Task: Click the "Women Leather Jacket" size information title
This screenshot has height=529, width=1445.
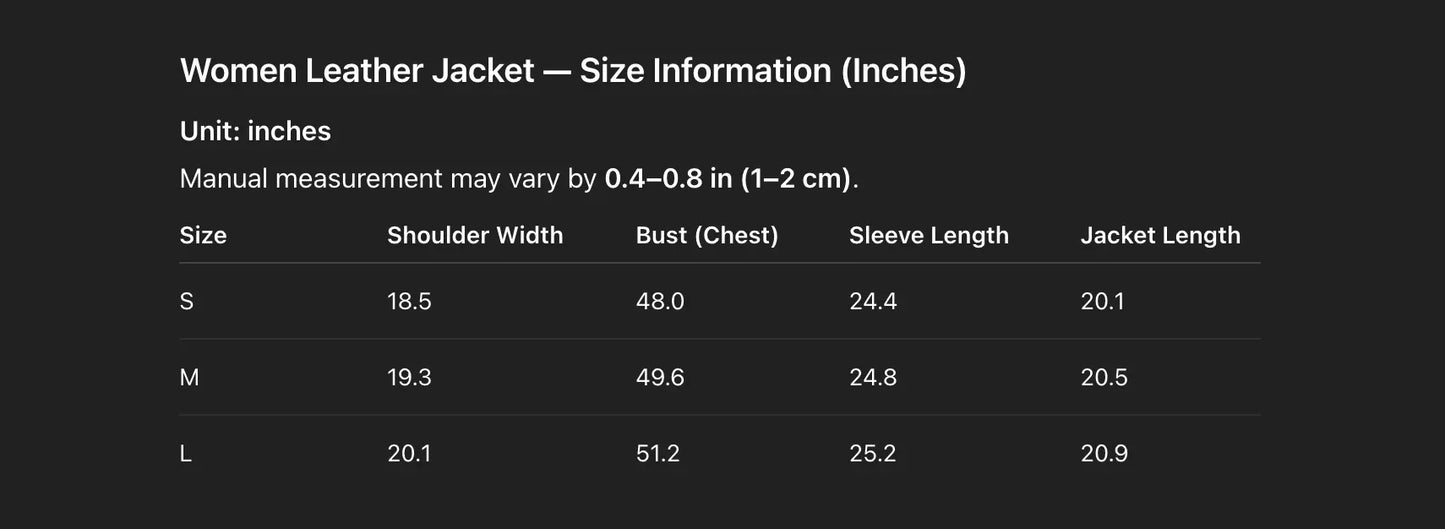Action: tap(573, 71)
